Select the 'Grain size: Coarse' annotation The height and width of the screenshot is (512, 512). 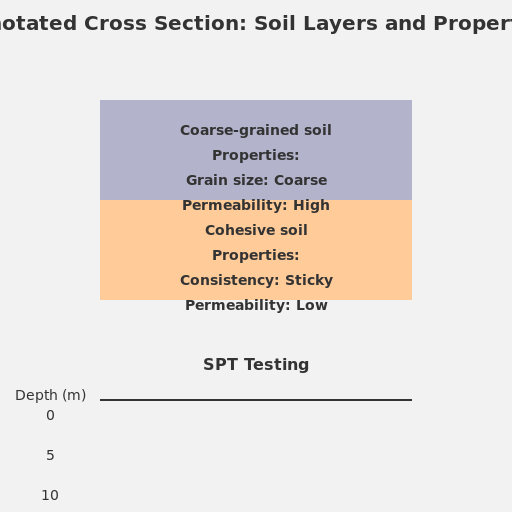point(256,180)
